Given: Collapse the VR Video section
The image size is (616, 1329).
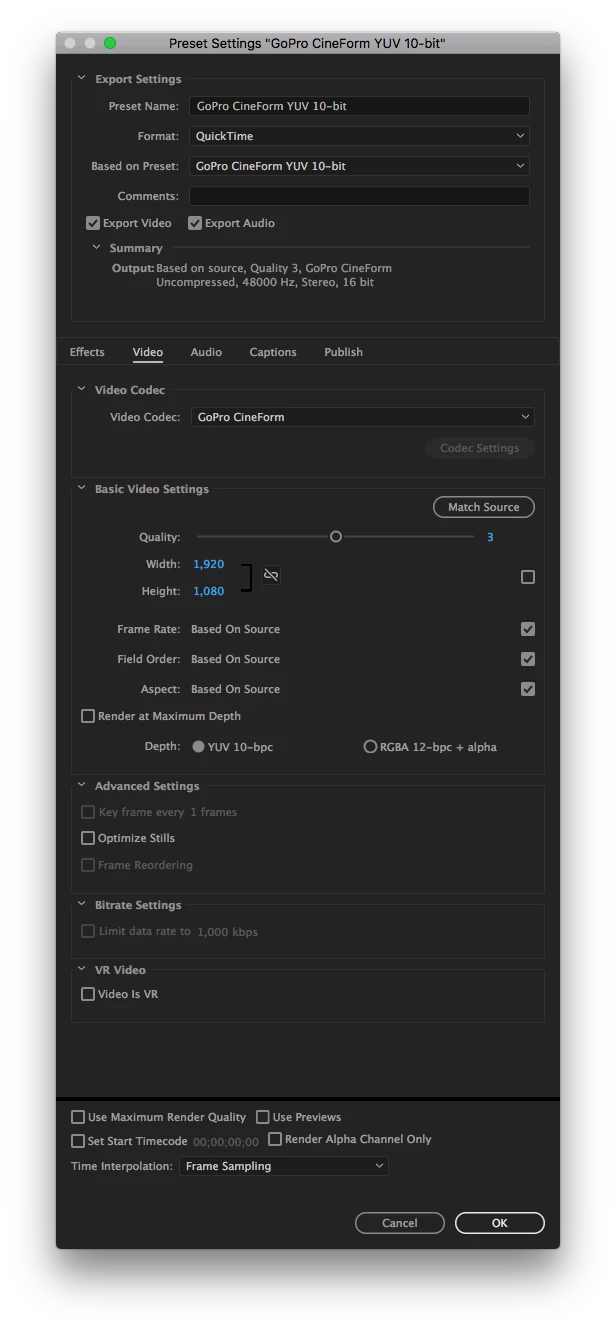Looking at the screenshot, I should coord(82,970).
